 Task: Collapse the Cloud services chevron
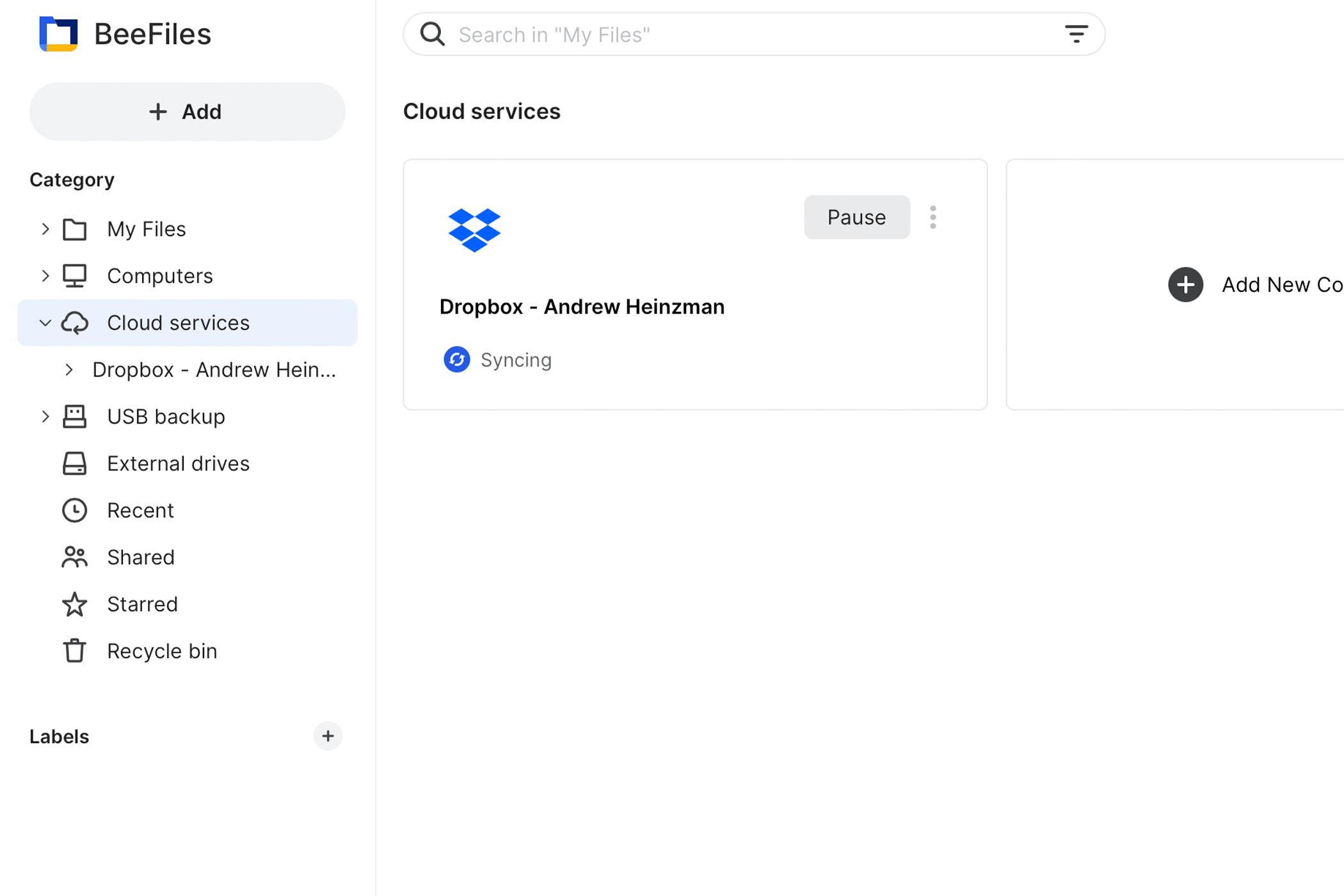point(45,323)
